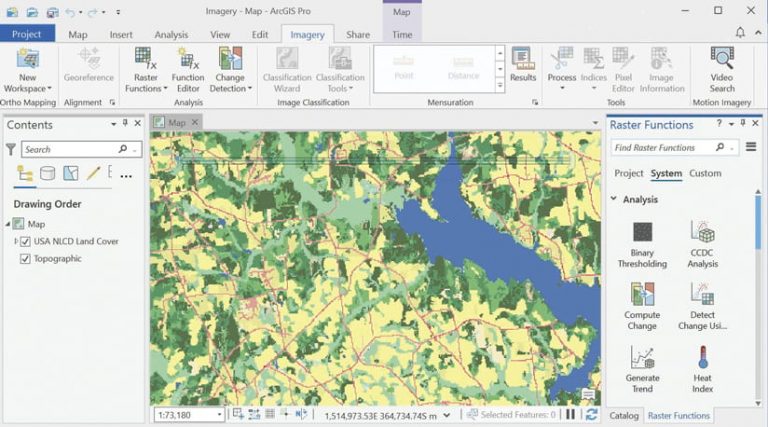Choose the Compute Change function
Screen dimensions: 768x427
[x=642, y=307]
